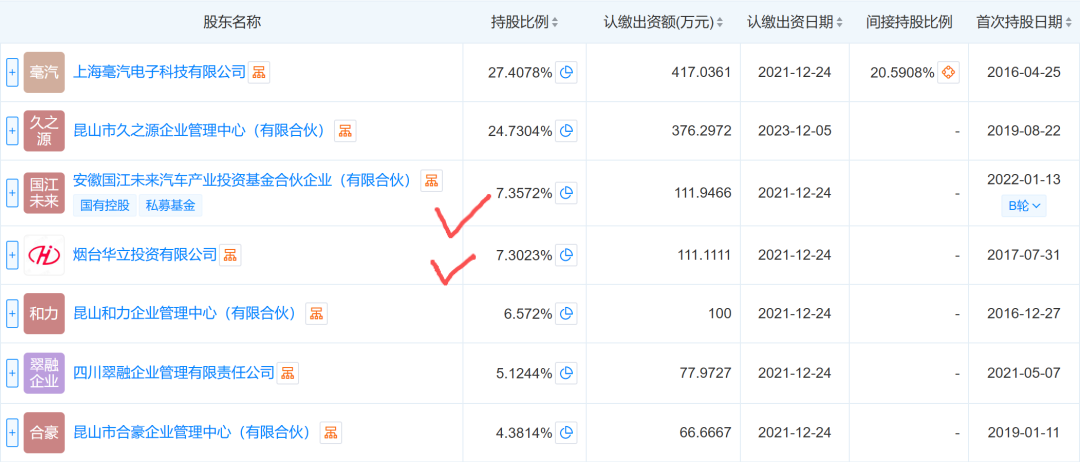
Task: Open 四川翠融企业管理有限责任公司 link
Action: point(174,372)
